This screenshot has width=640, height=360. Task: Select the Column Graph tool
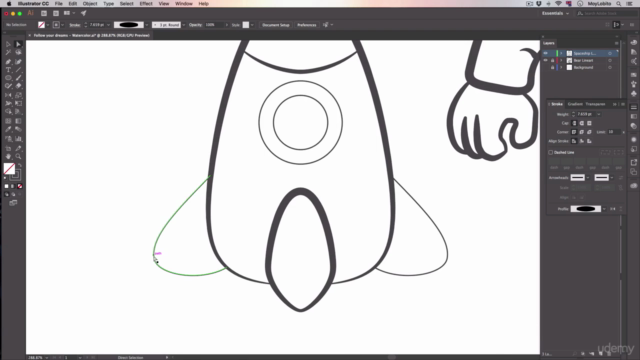click(18, 139)
